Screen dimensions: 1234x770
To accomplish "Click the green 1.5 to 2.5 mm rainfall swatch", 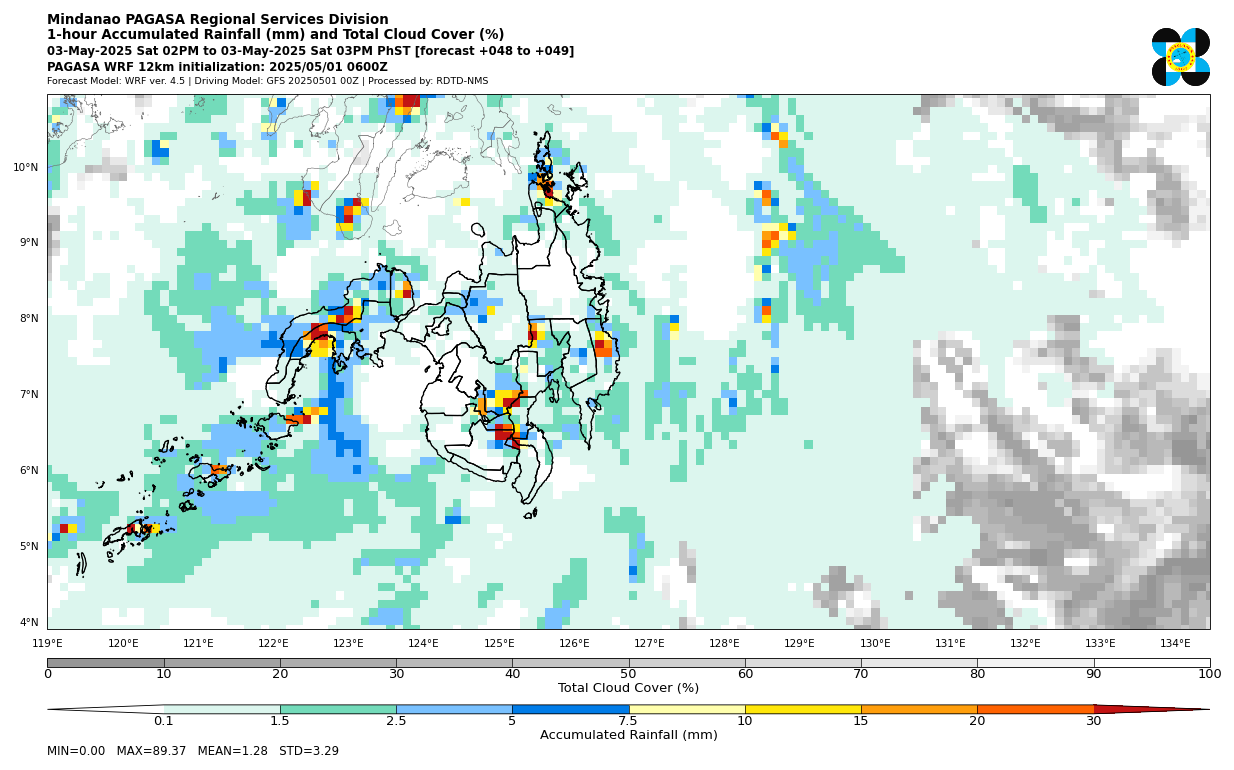I will coord(338,709).
